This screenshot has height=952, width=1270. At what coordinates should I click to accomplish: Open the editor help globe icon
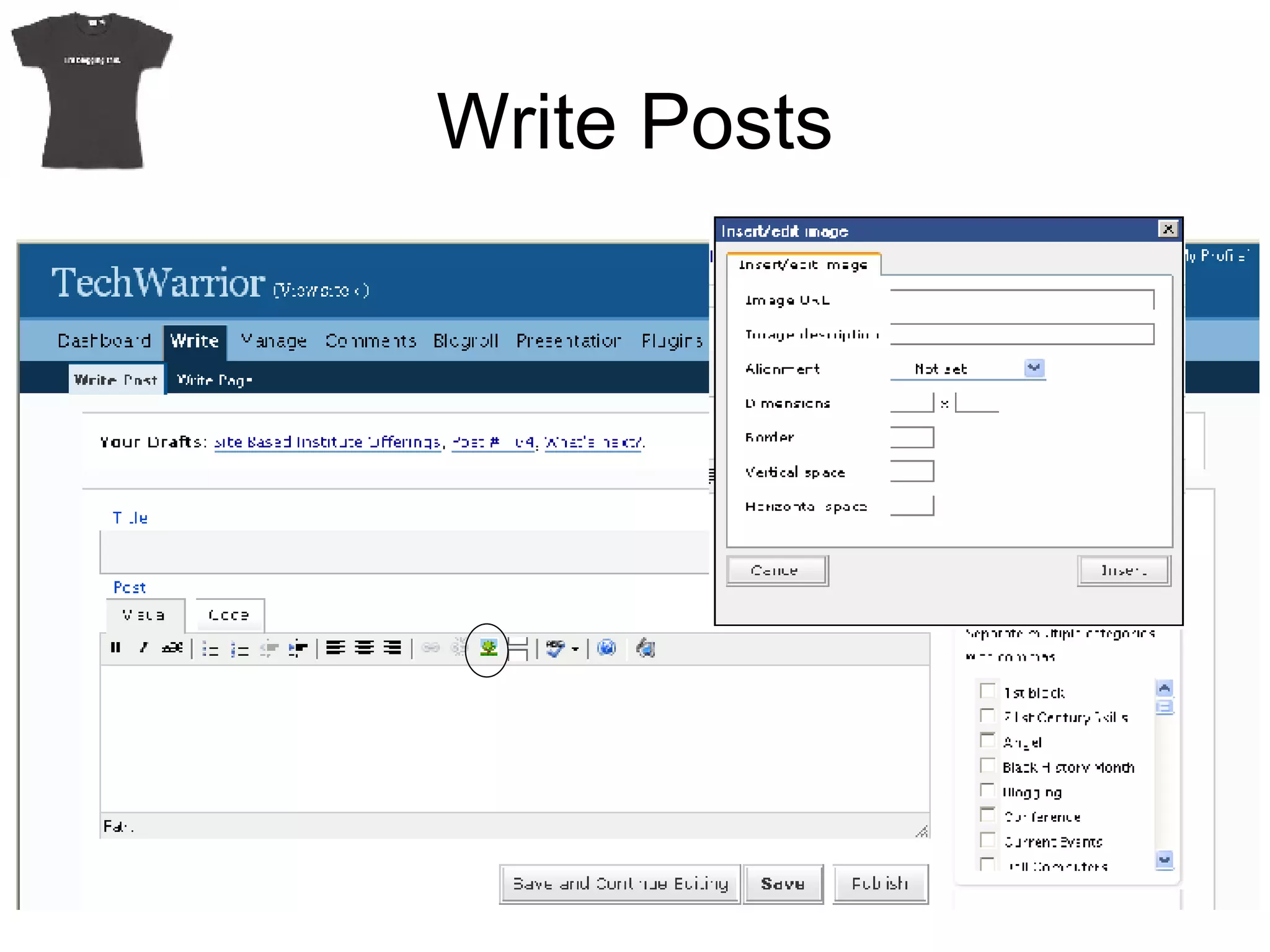(x=606, y=648)
